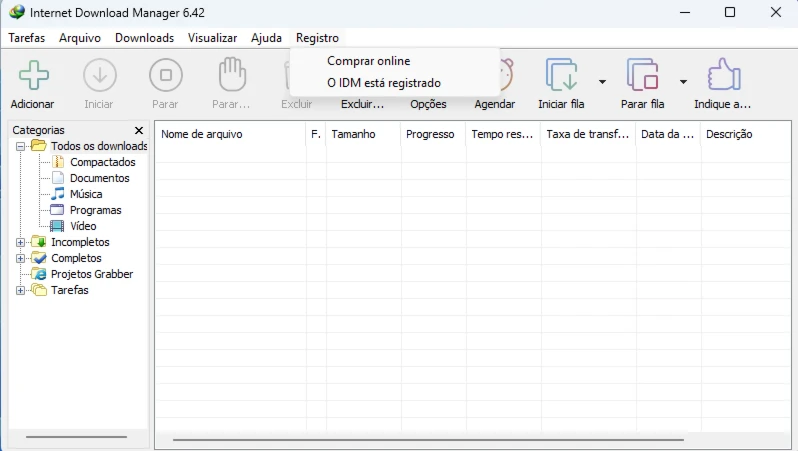
Task: Expand the Incompletos tree node
Action: pos(21,242)
